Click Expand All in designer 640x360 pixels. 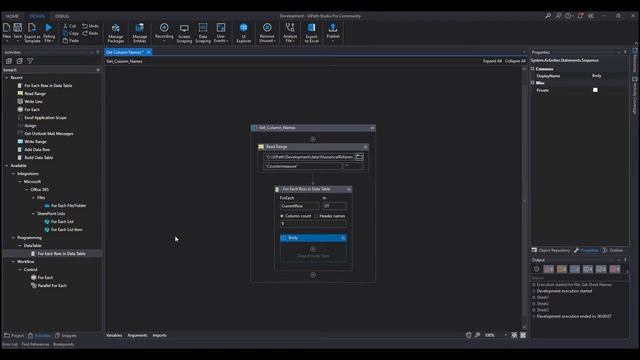point(492,61)
